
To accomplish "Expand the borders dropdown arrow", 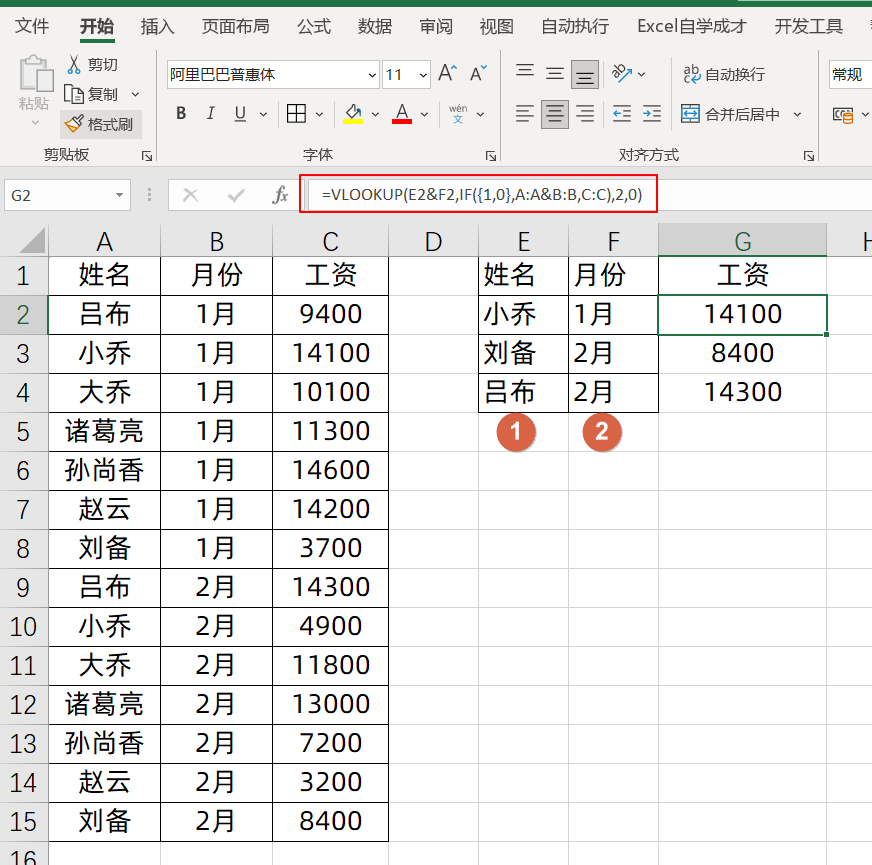I will 319,115.
